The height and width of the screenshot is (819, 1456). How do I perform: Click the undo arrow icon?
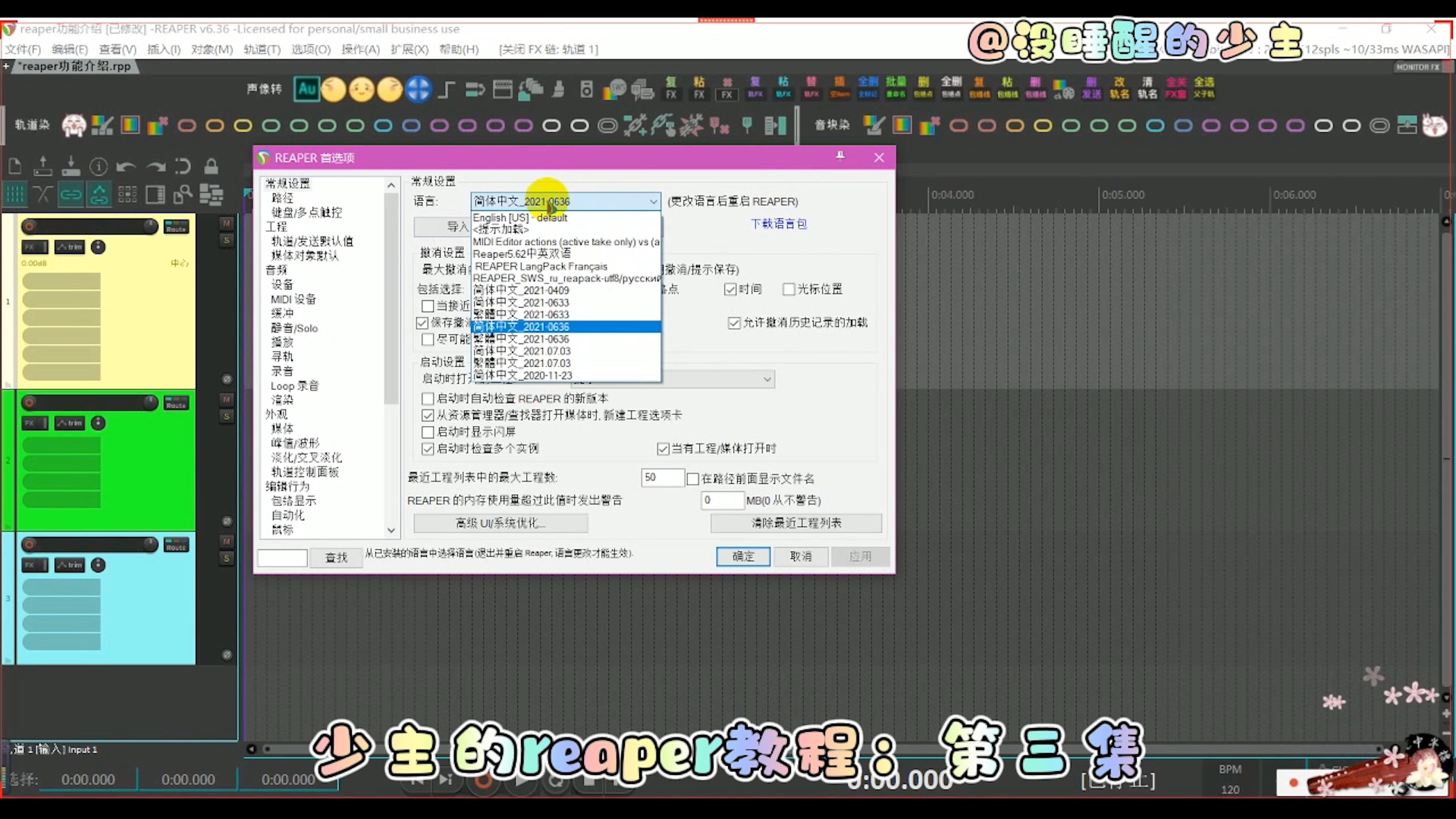pyautogui.click(x=127, y=167)
